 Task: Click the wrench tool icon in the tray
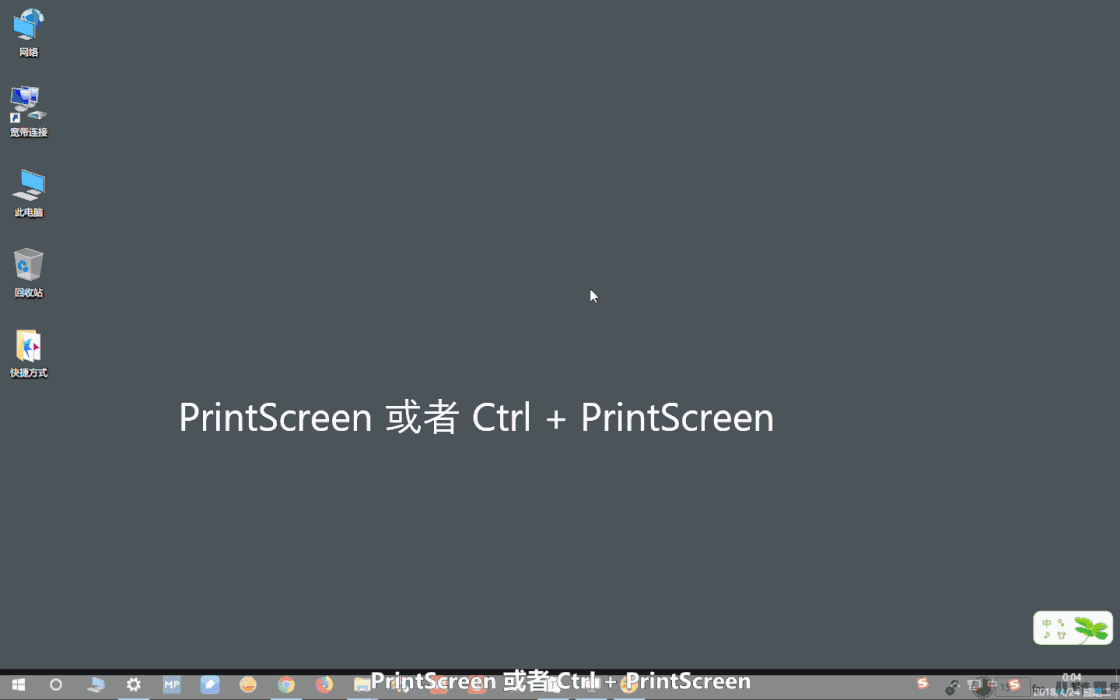tap(951, 686)
